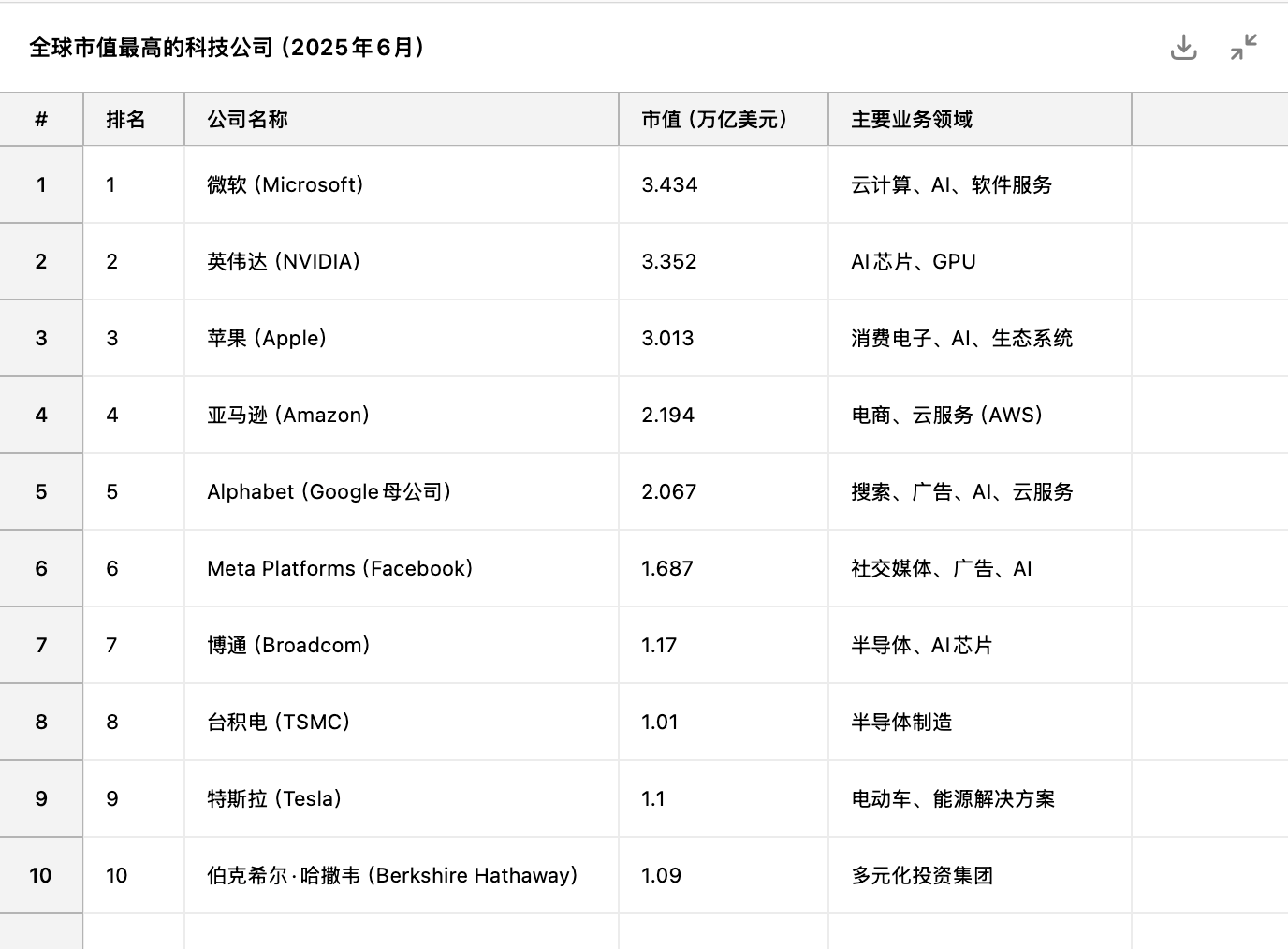Select market cap value 1.09
The width and height of the screenshot is (1288, 949).
pyautogui.click(x=724, y=875)
